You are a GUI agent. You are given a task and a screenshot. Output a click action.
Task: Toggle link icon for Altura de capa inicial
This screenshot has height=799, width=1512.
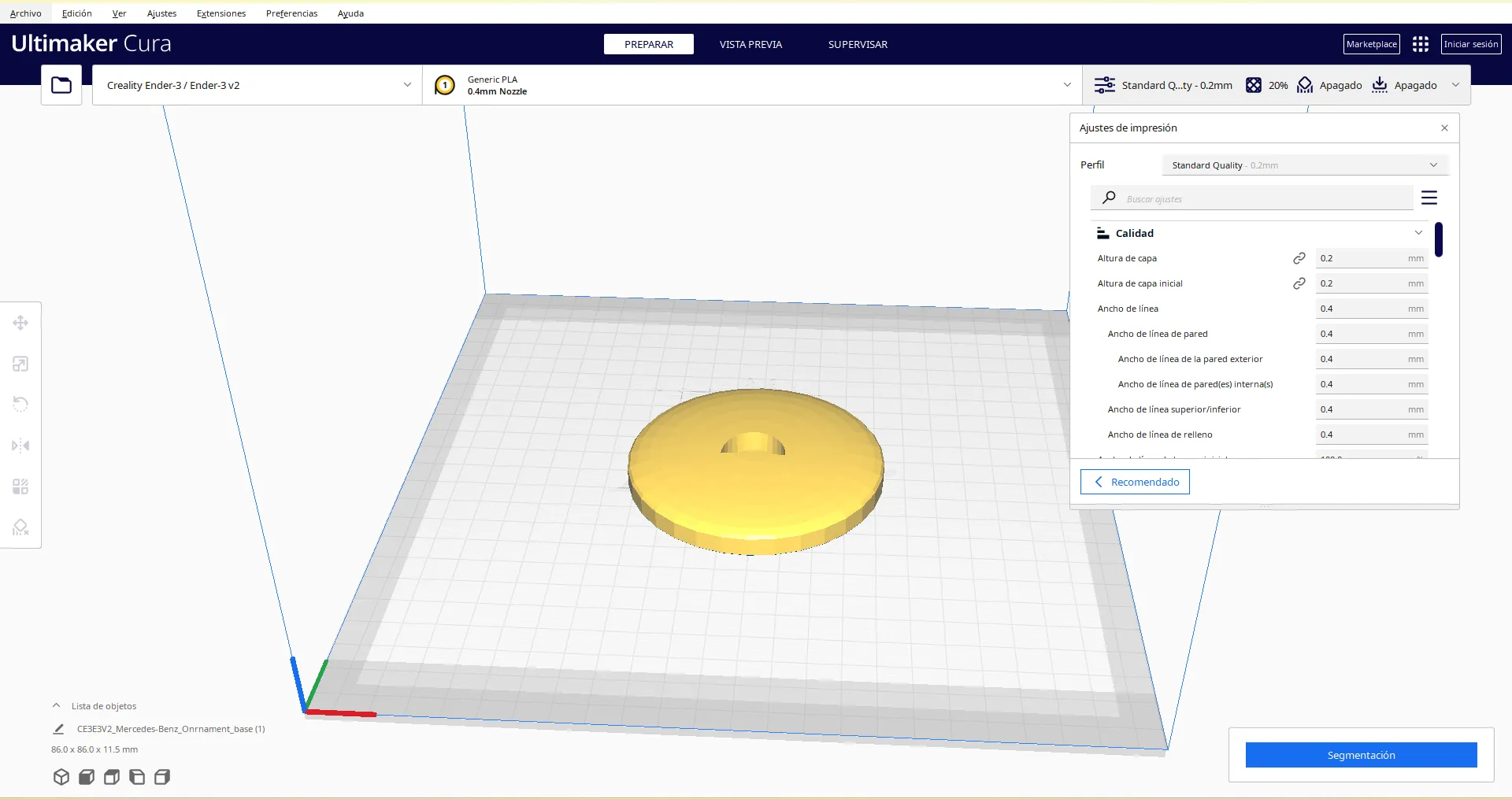click(x=1299, y=283)
